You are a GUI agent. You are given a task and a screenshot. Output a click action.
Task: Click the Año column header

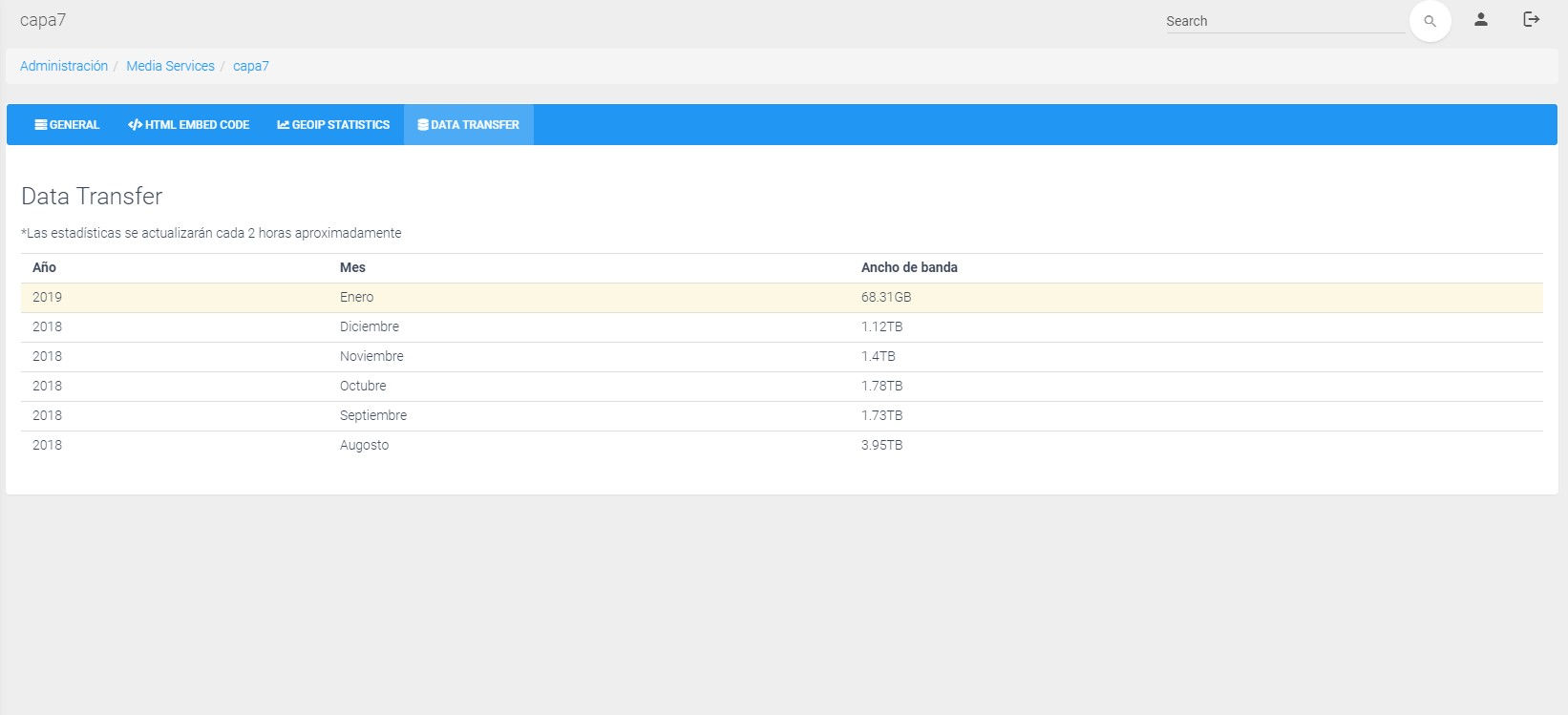point(44,267)
